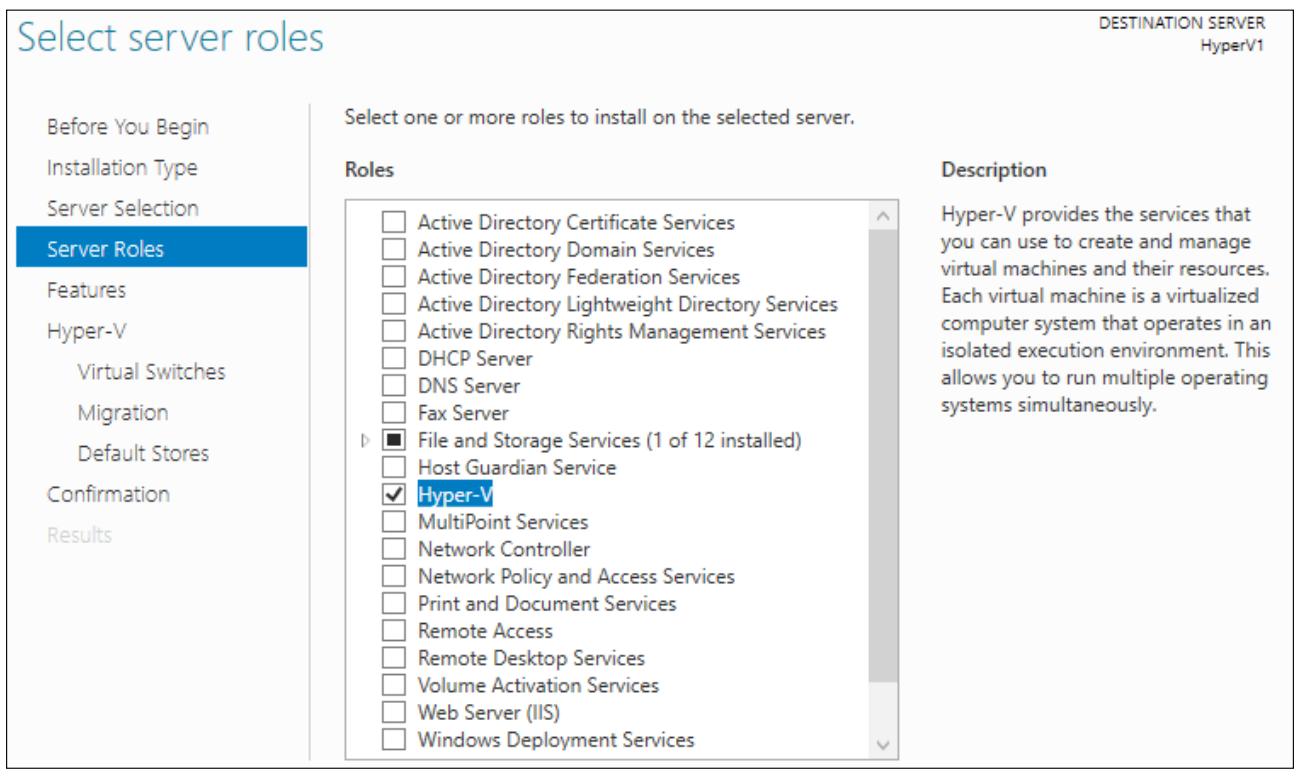This screenshot has height=777, width=1300.
Task: Check Active Directory Rights Management Services
Action: point(395,331)
